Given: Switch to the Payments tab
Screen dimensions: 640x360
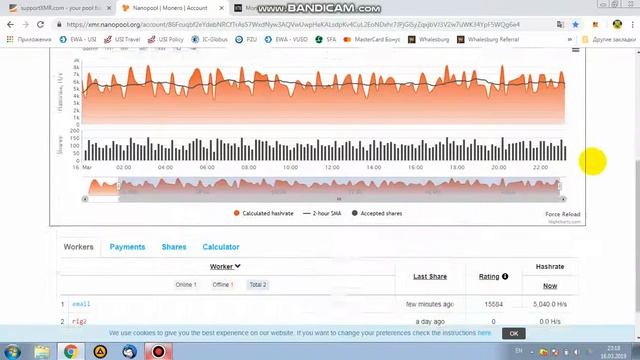Looking at the screenshot, I should tap(127, 247).
